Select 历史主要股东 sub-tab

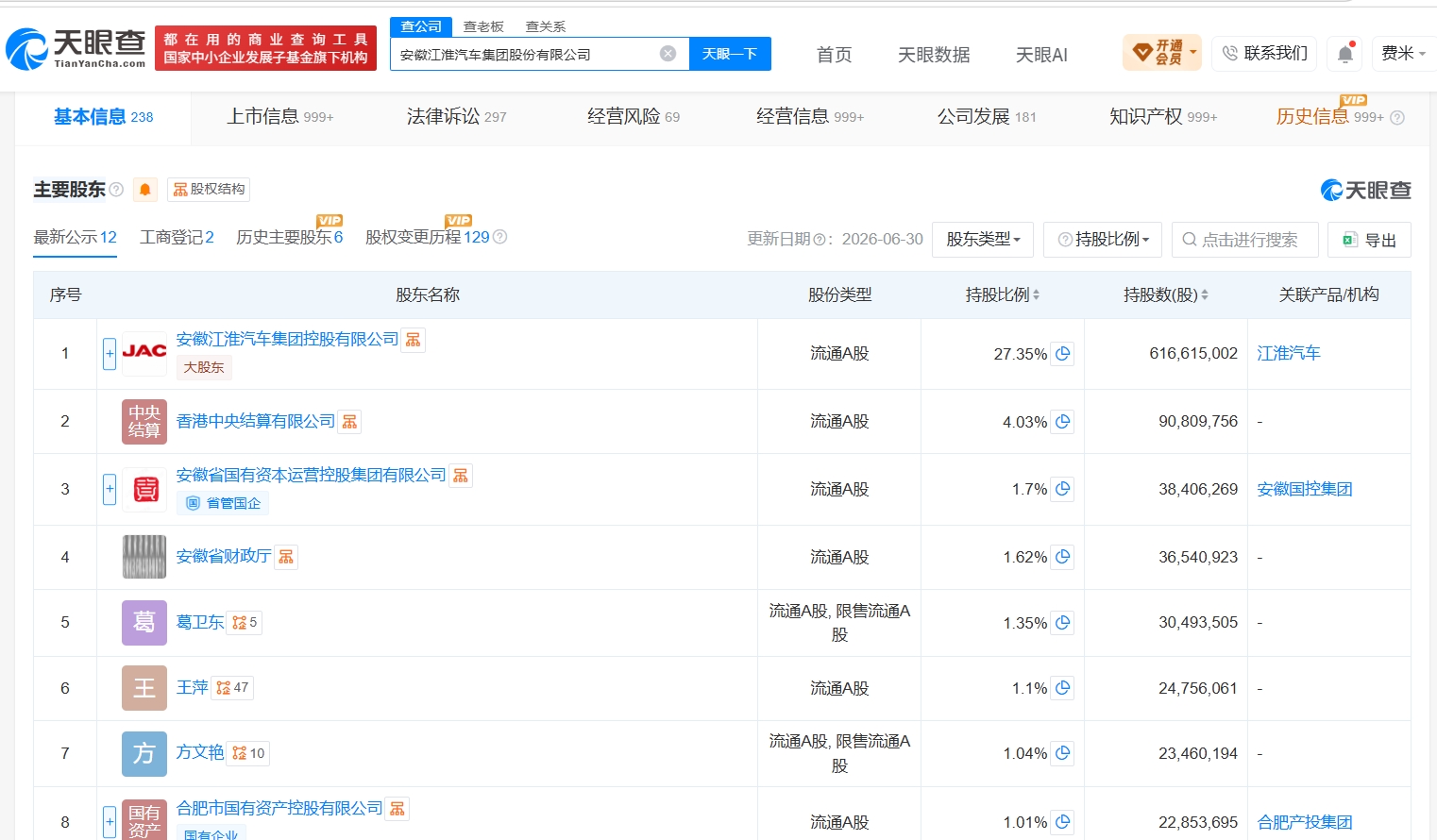click(x=289, y=238)
